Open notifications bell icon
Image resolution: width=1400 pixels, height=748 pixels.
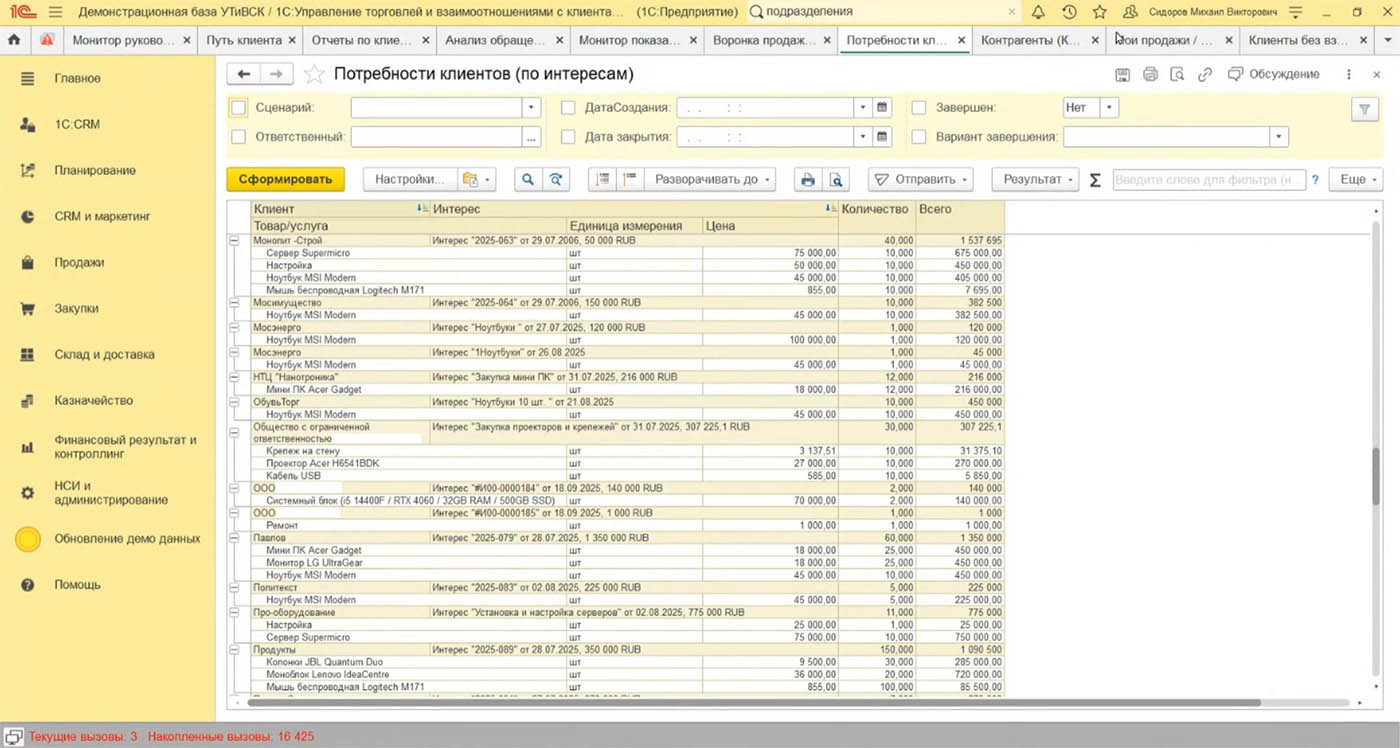[1038, 12]
